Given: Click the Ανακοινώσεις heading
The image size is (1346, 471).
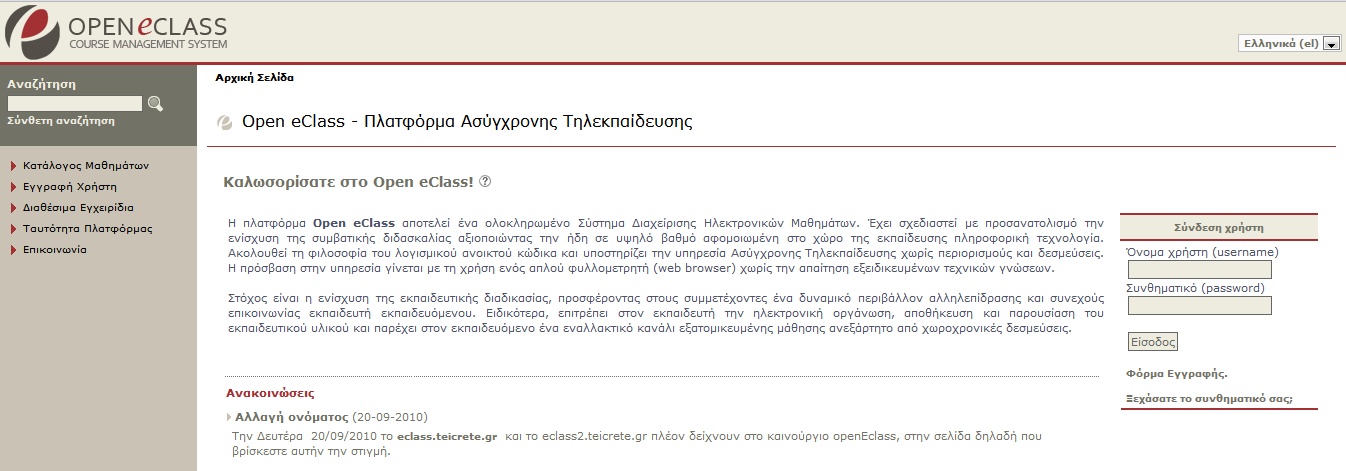Looking at the screenshot, I should [x=270, y=393].
